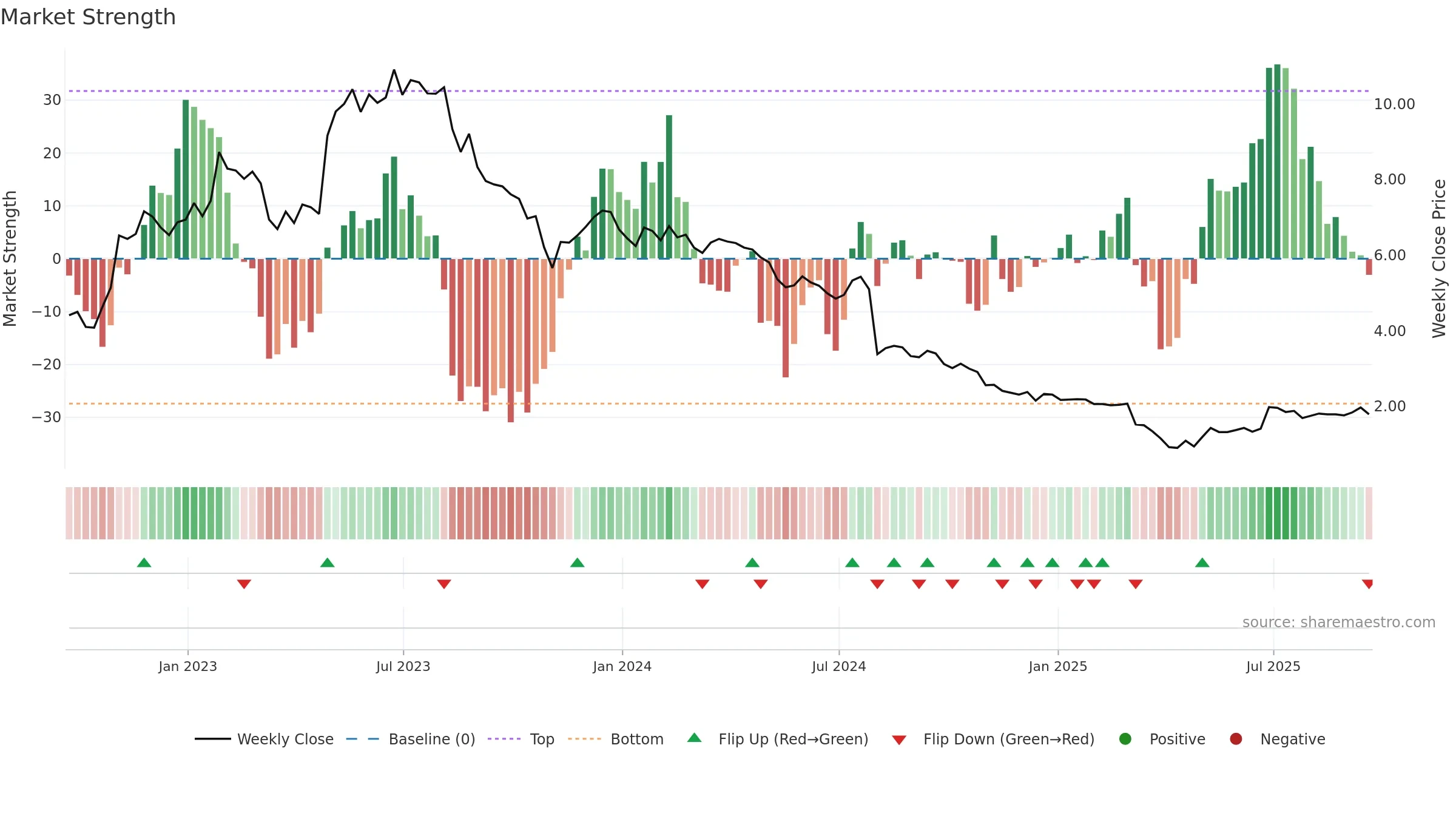
Task: Click the Negative legend label
Action: tap(1293, 739)
